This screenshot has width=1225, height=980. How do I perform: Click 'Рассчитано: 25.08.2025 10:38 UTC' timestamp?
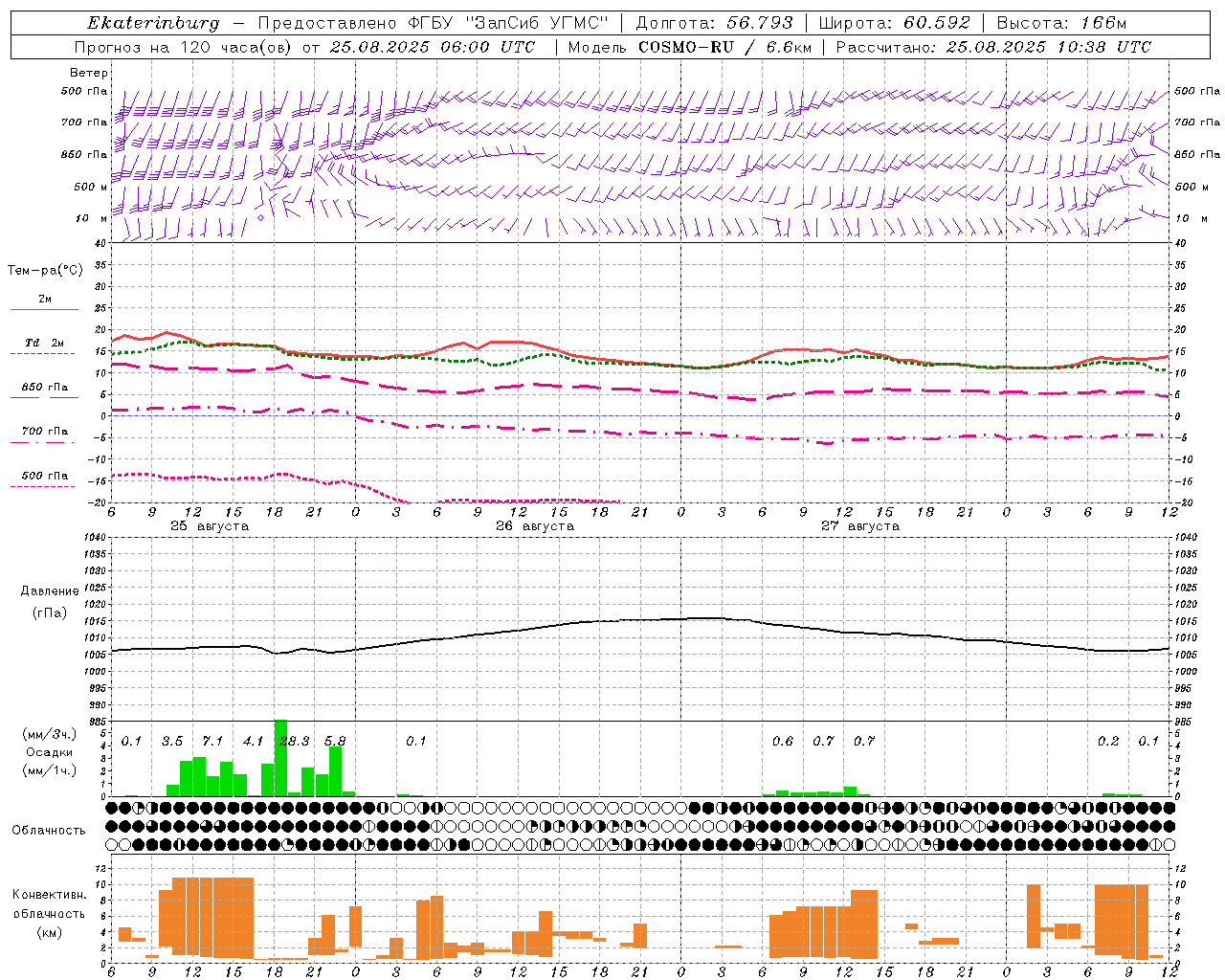[x=993, y=47]
